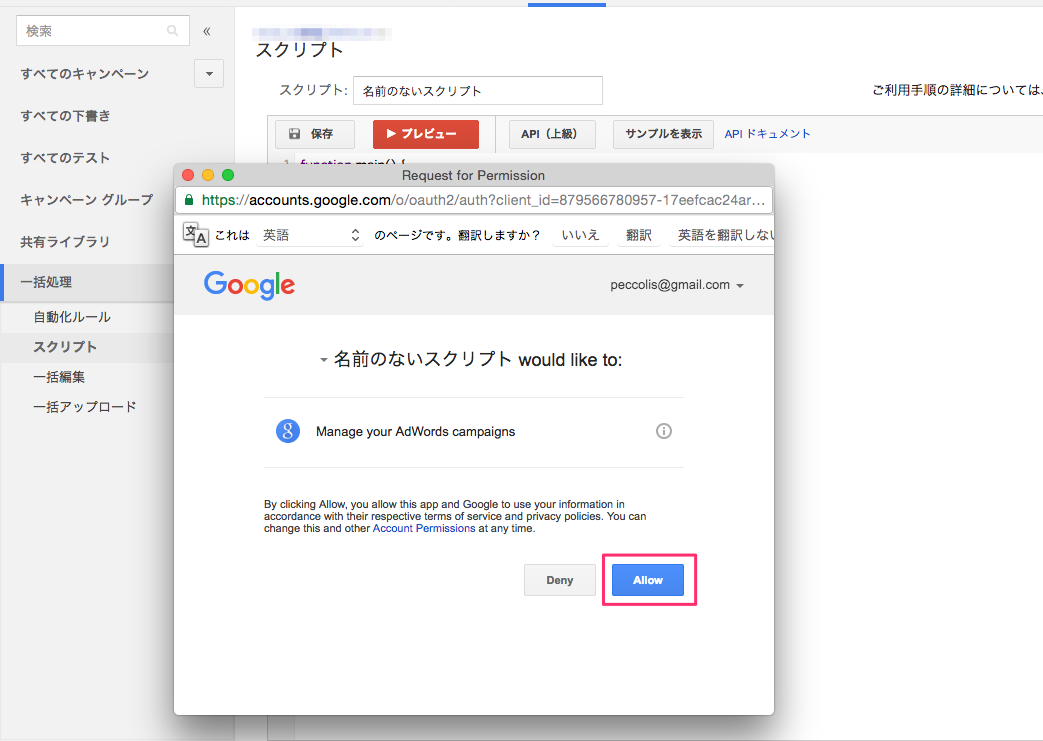
Task: Click the green lock icon in URL bar
Action: (189, 200)
